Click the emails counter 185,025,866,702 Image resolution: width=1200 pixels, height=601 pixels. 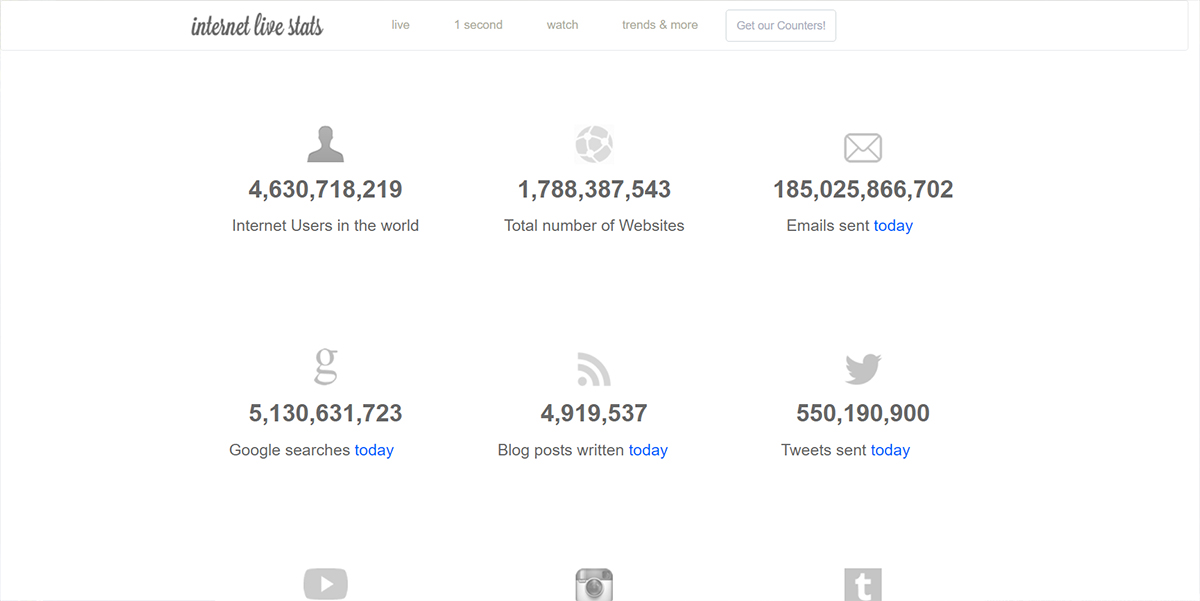[863, 189]
